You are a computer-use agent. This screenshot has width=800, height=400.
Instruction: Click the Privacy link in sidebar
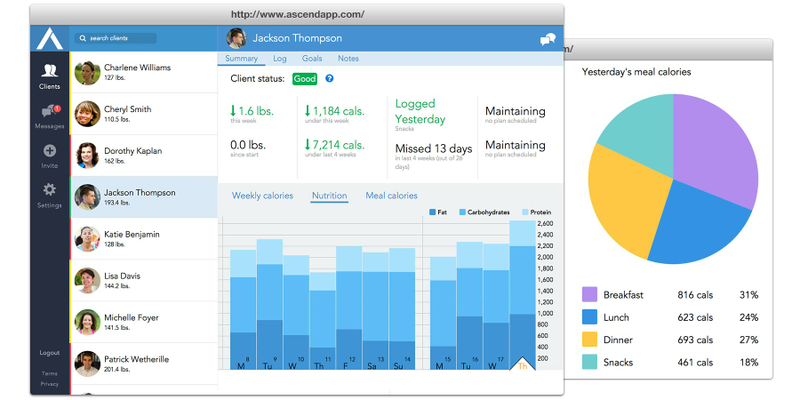click(49, 383)
